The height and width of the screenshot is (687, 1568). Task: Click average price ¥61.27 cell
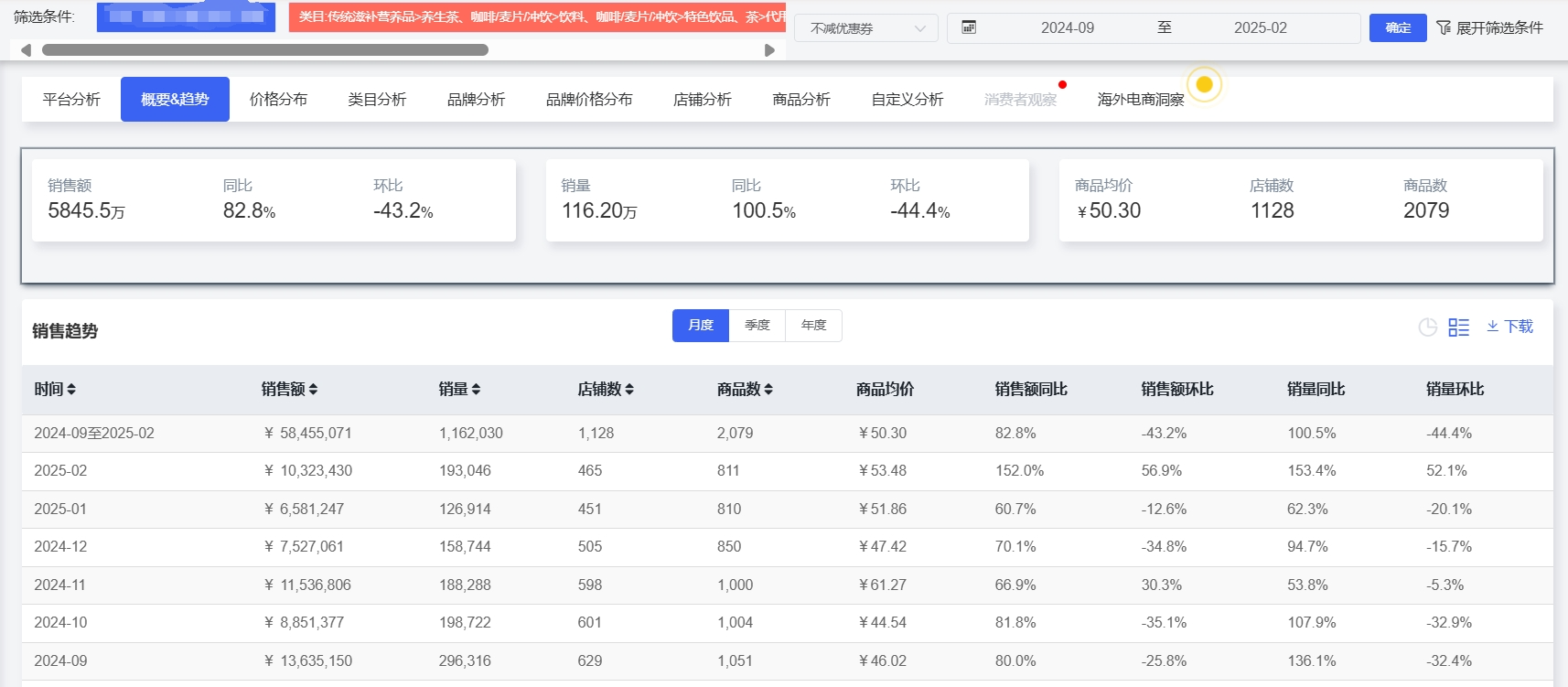[x=882, y=585]
